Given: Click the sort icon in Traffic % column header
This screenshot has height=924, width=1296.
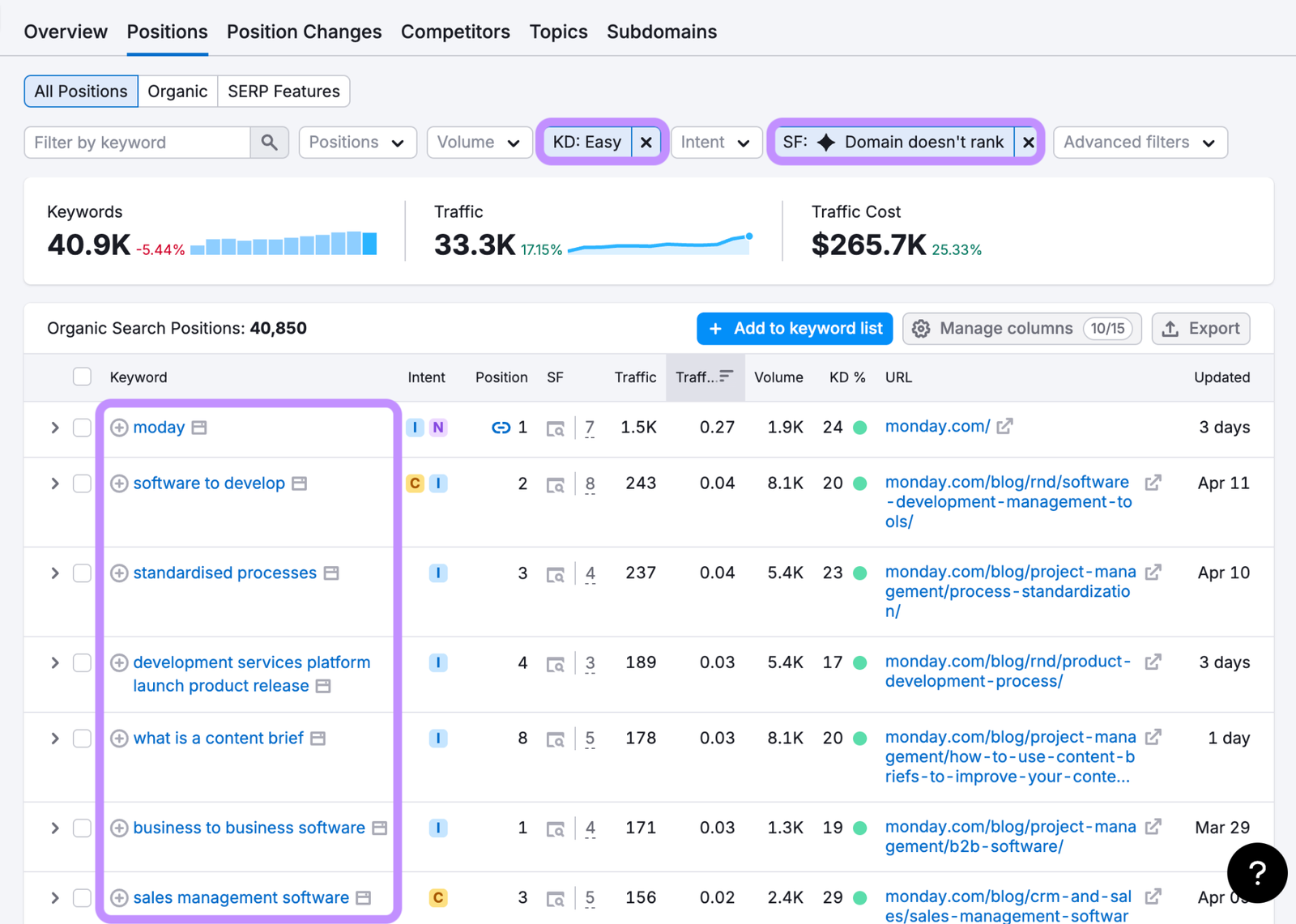Looking at the screenshot, I should pyautogui.click(x=726, y=377).
